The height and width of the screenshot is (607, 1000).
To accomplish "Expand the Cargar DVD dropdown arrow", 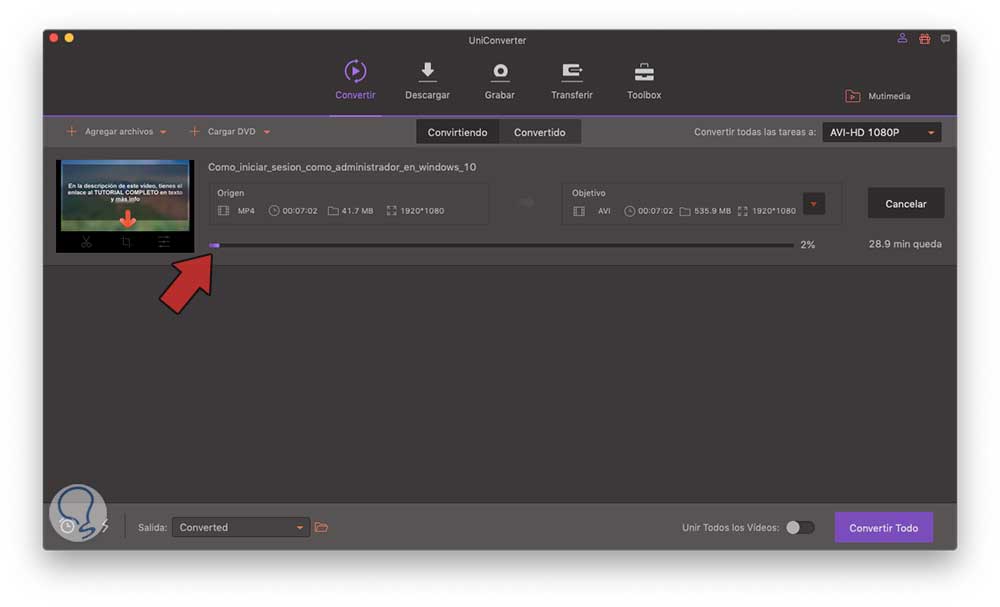I will pyautogui.click(x=267, y=132).
